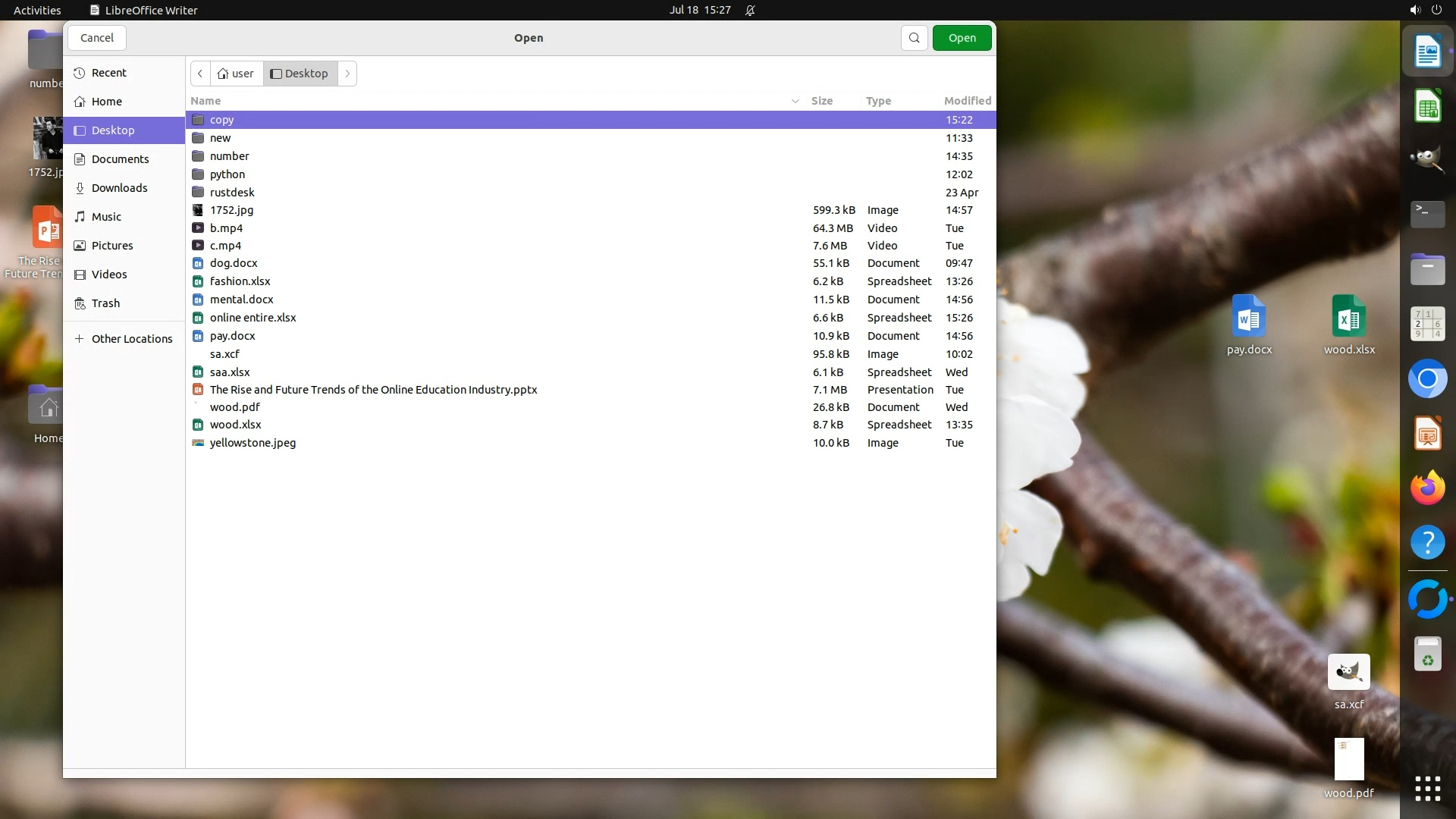Cancel the Open dialog
Screen dimensions: 1456x819
[x=96, y=38]
